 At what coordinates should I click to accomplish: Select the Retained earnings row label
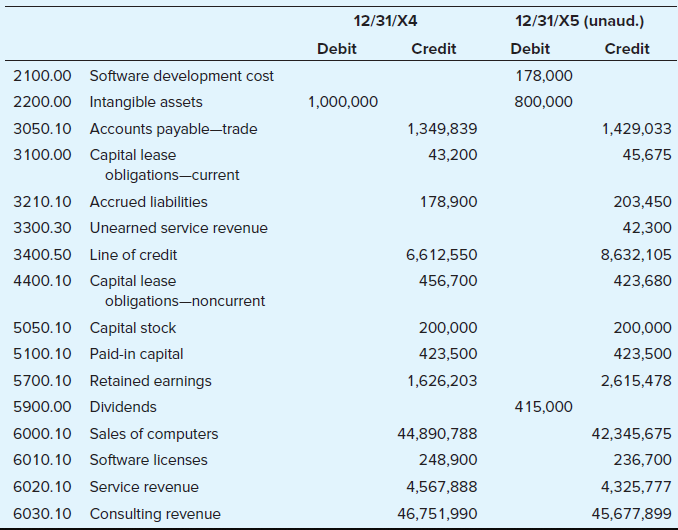pyautogui.click(x=150, y=381)
